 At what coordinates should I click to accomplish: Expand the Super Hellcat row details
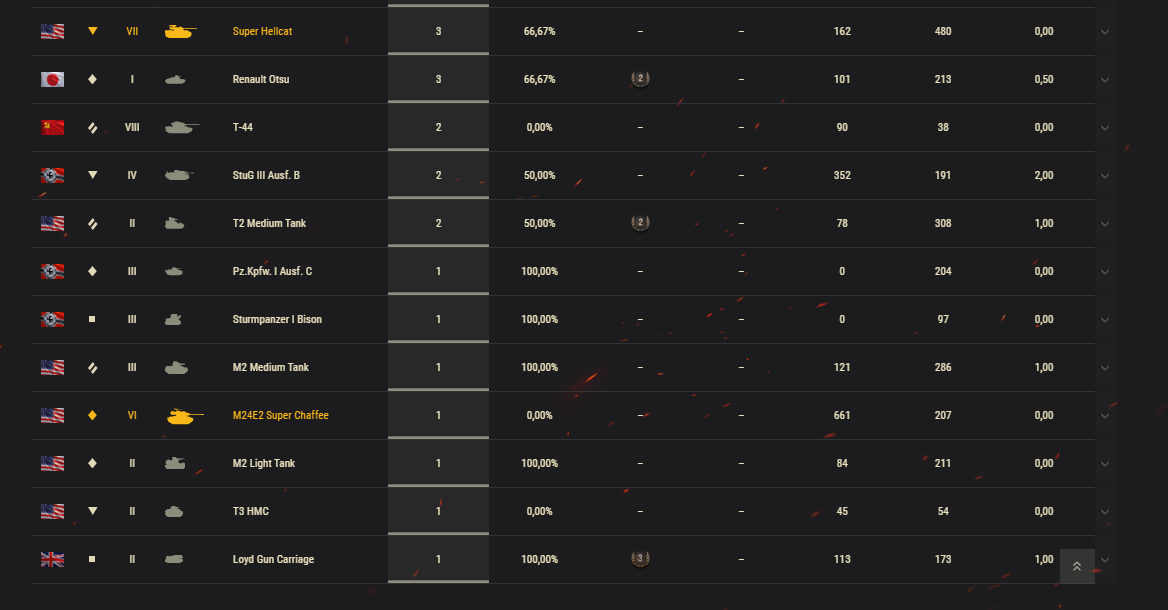pyautogui.click(x=1105, y=32)
